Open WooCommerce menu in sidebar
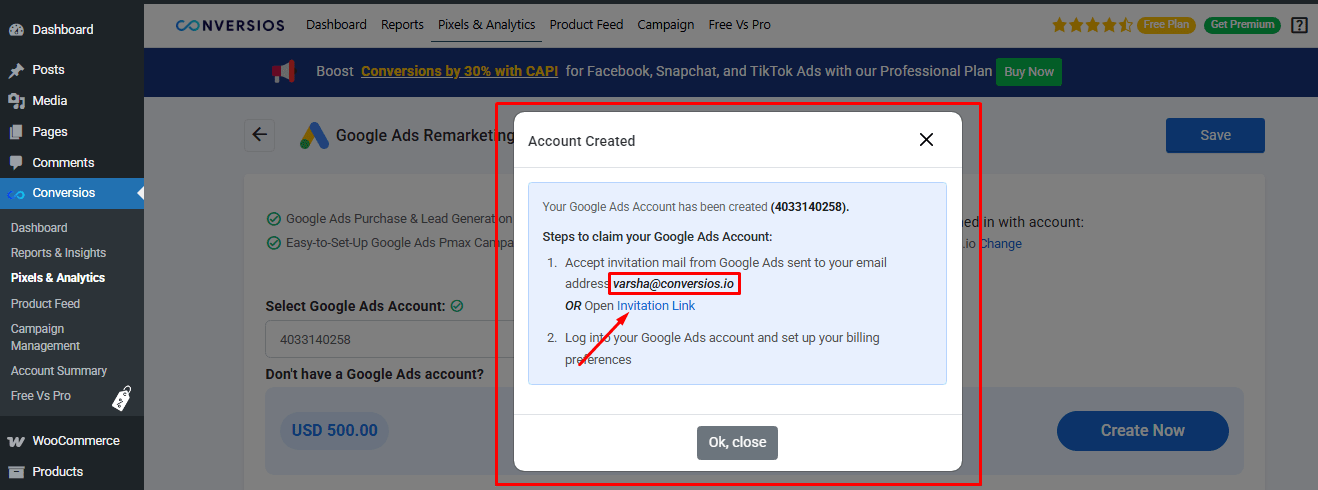The height and width of the screenshot is (490, 1318). pos(75,441)
